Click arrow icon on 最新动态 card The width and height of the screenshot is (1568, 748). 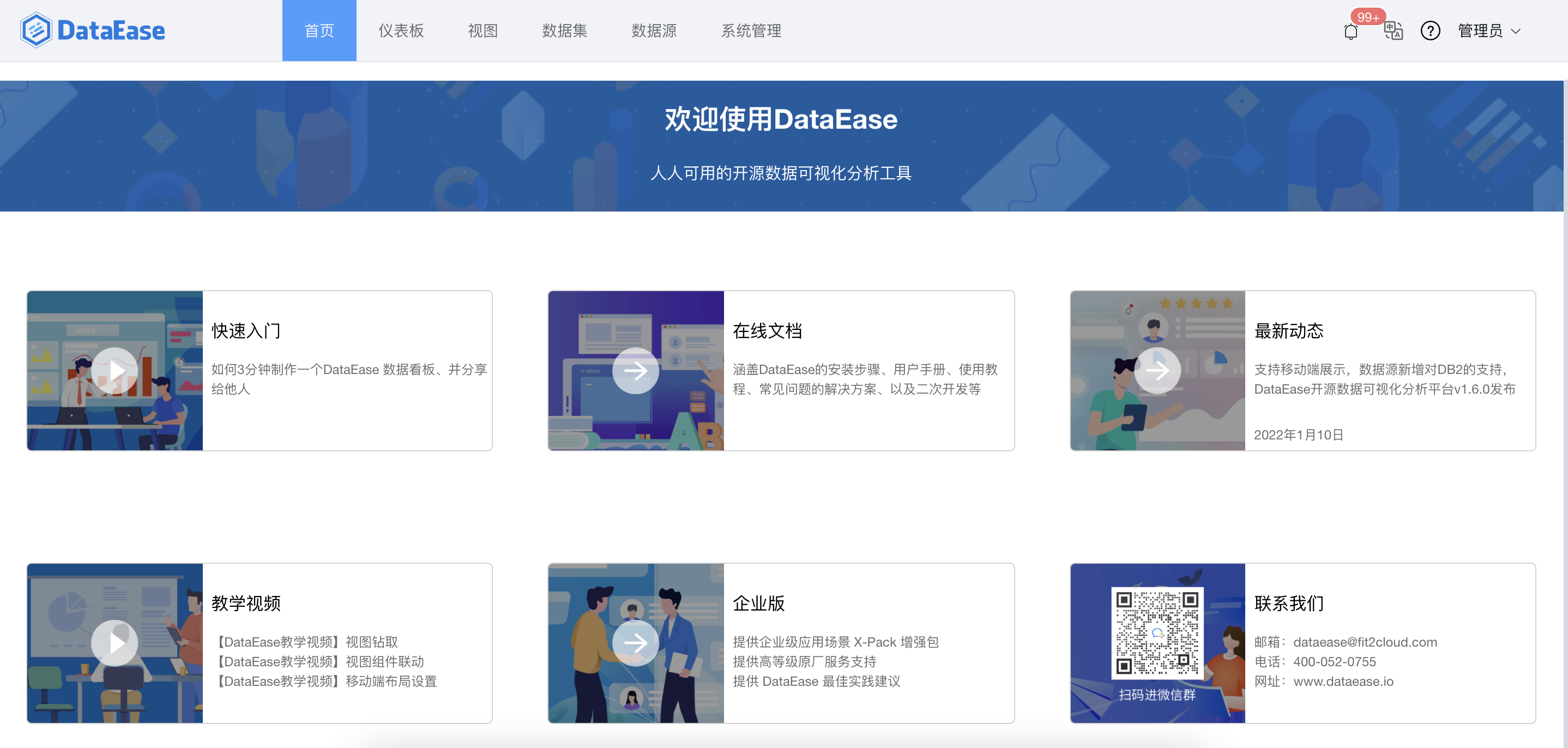point(1157,371)
